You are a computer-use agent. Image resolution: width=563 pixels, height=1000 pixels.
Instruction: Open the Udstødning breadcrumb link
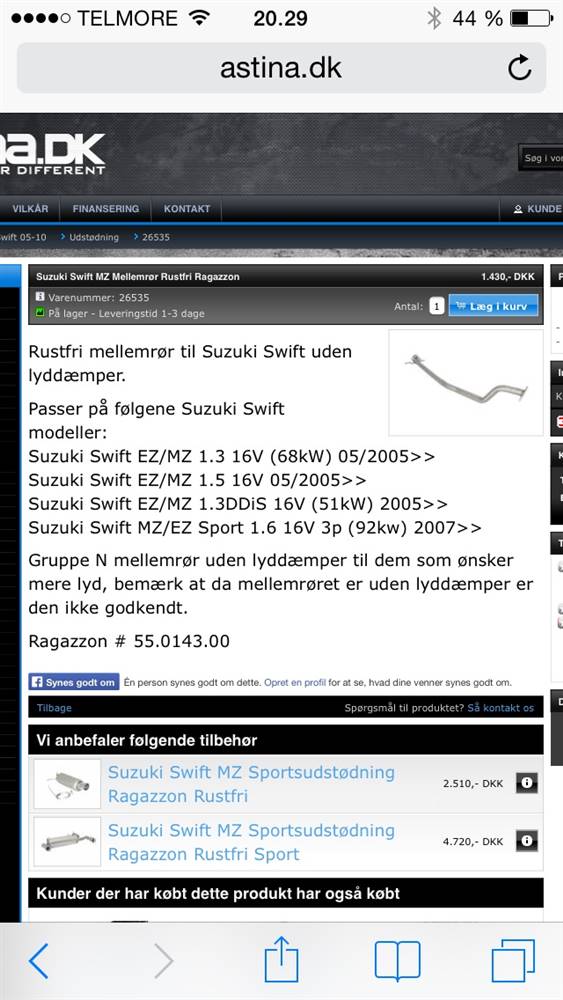(x=94, y=237)
